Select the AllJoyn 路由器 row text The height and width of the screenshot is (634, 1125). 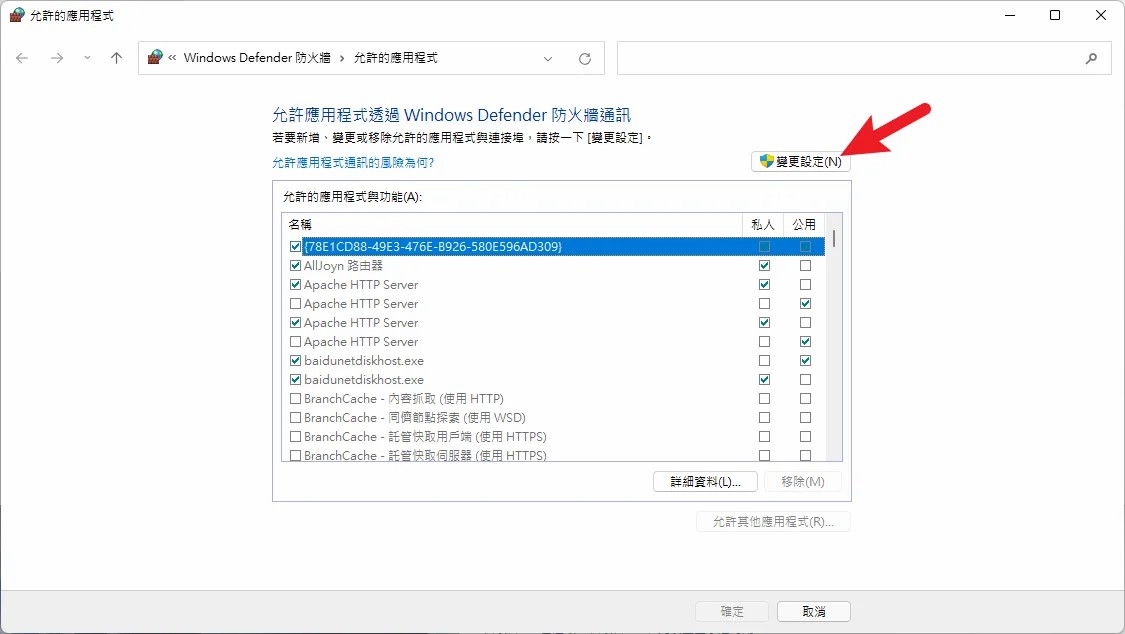343,265
